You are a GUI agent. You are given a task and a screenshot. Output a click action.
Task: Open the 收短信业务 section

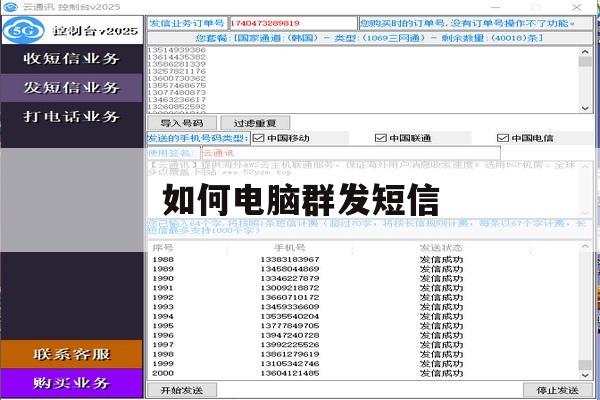72,59
